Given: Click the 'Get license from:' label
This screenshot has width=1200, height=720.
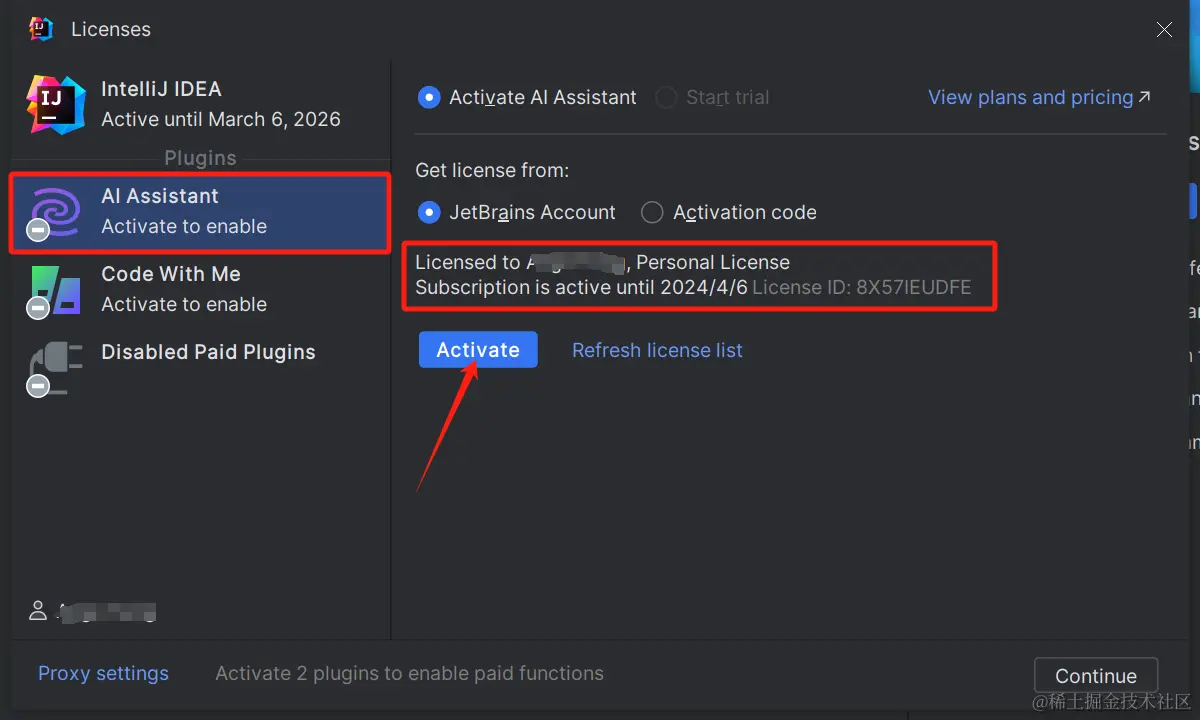Looking at the screenshot, I should click(x=492, y=170).
